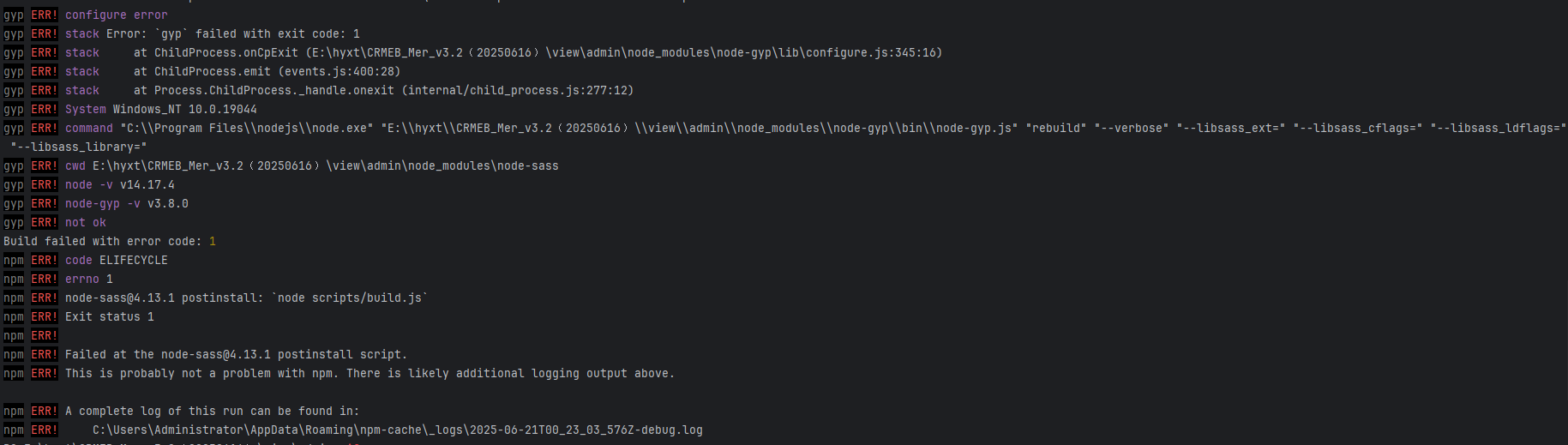This screenshot has width=1568, height=445.
Task: Click the 'not ok' gyp error line
Action: pyautogui.click(x=86, y=223)
